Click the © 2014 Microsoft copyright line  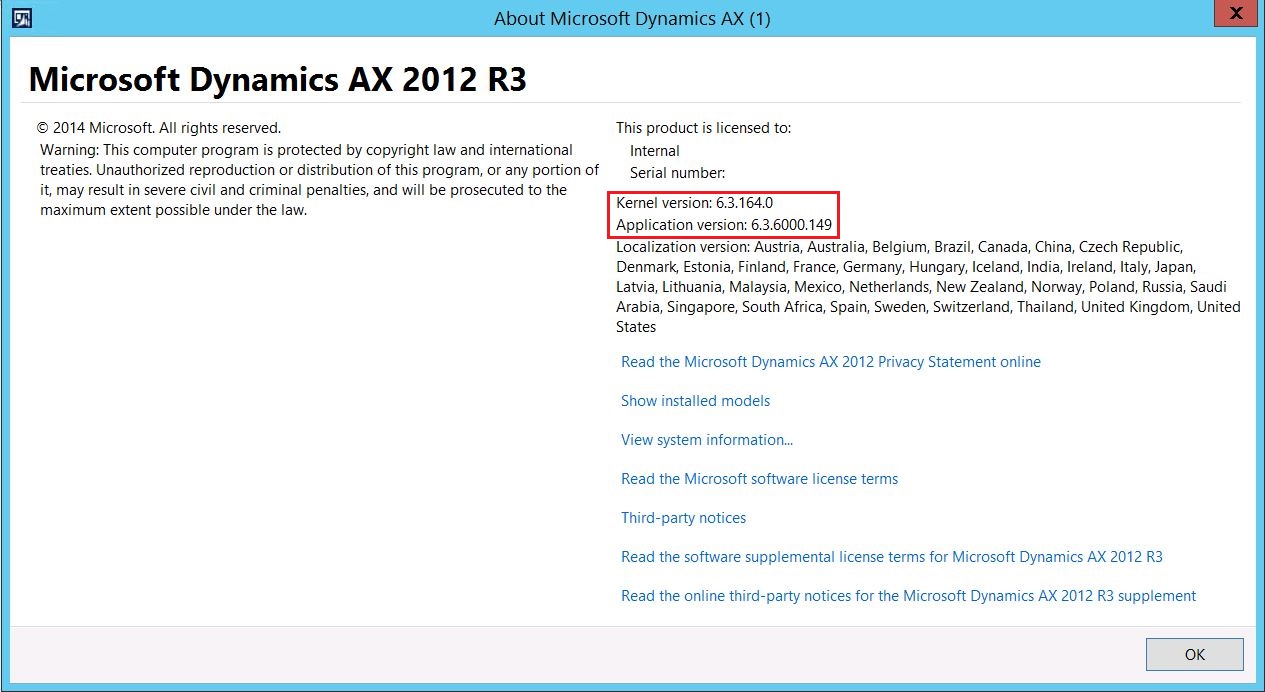159,128
